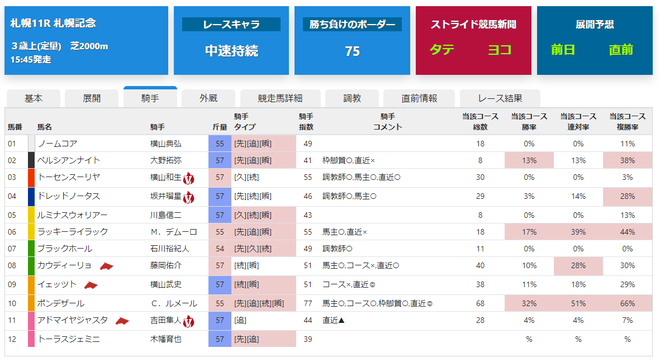Click the 当該コース複勝率 column header
Viewport: 660px width, 362px height.
tap(628, 122)
